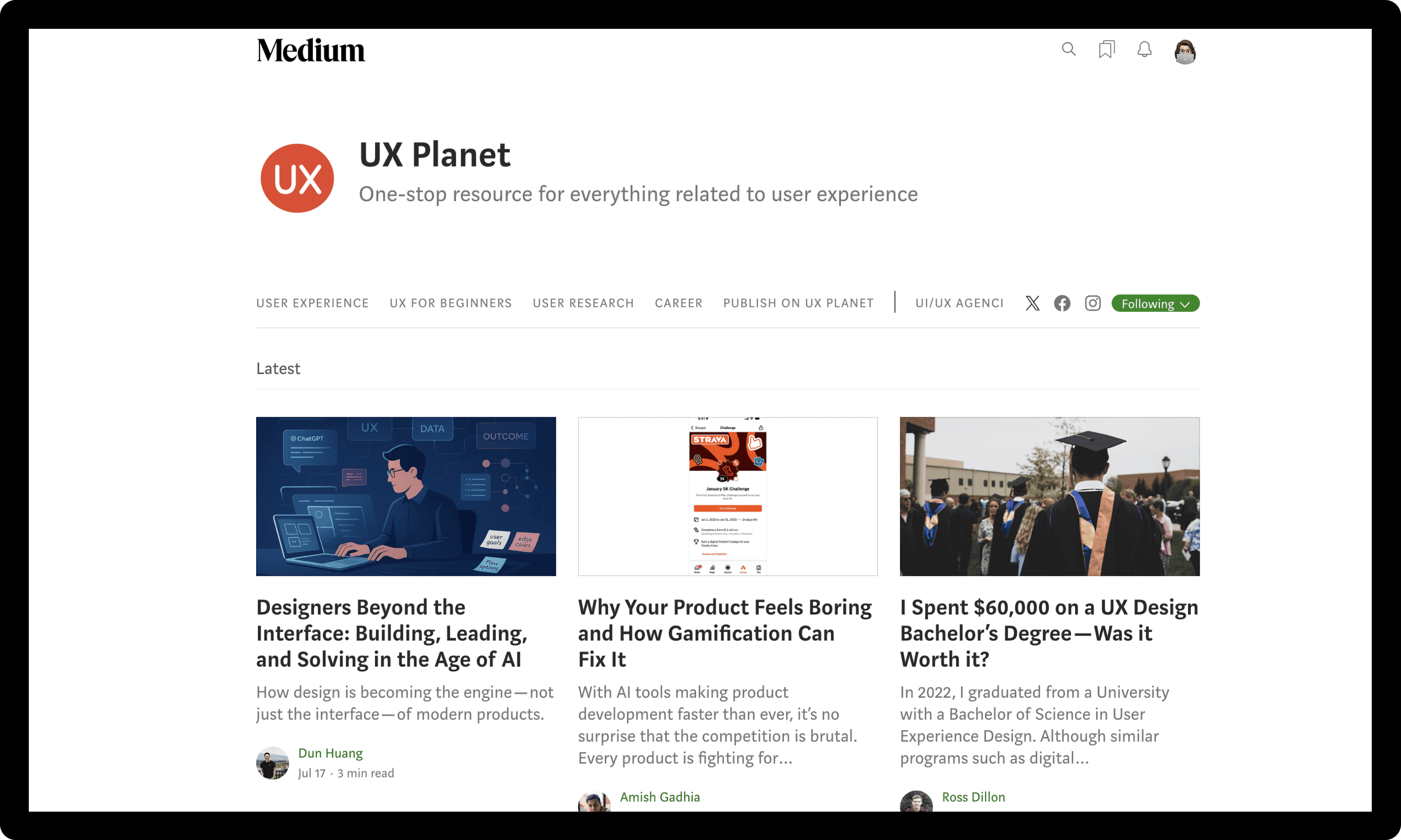Click Dun Huang's avatar photo
This screenshot has height=840, width=1401.
pyautogui.click(x=272, y=763)
